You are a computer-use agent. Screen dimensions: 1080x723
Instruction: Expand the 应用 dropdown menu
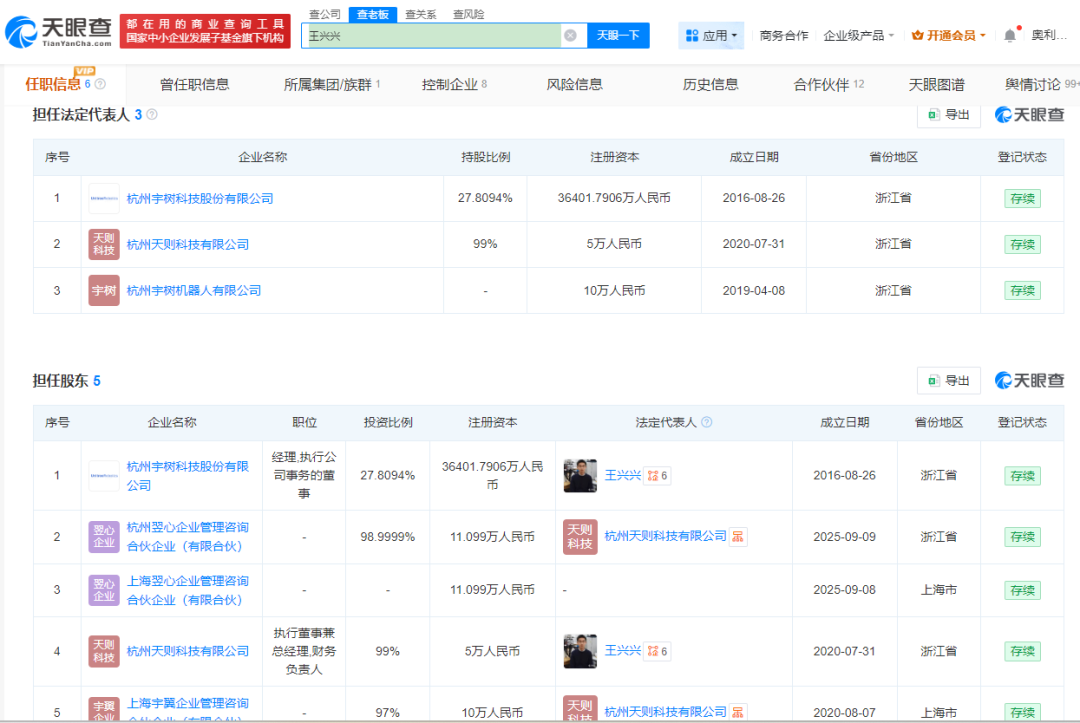click(712, 35)
